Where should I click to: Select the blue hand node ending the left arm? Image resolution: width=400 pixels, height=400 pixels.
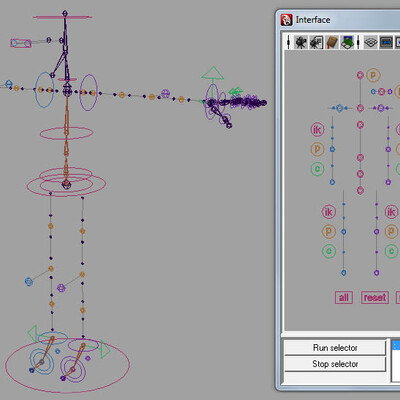[332, 182]
